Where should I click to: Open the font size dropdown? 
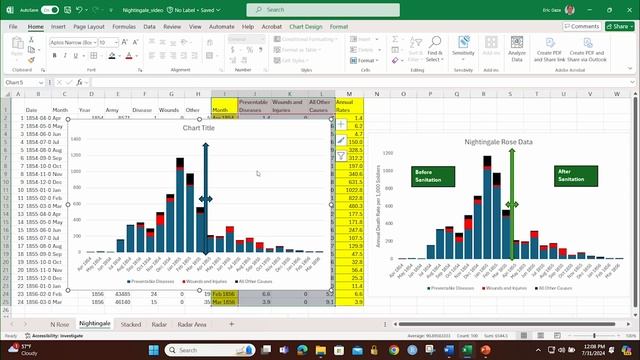(x=116, y=42)
